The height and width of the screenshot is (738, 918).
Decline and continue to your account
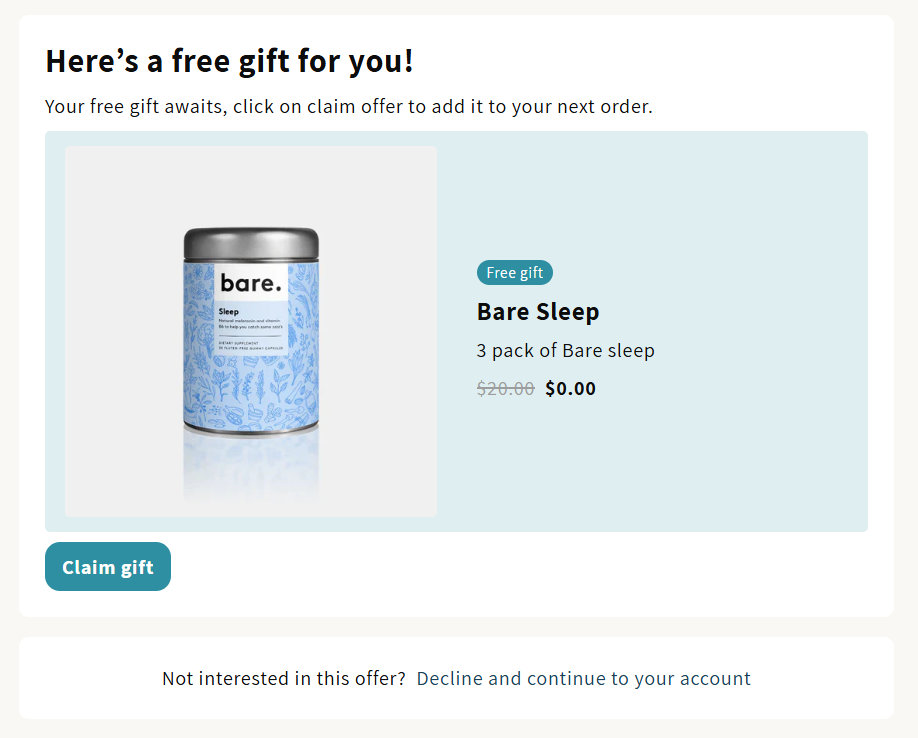[x=583, y=679]
